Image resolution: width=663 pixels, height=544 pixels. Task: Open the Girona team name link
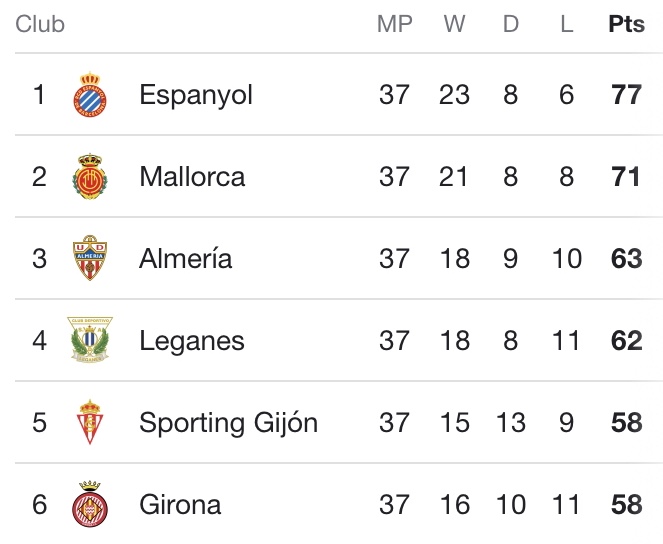(x=180, y=504)
